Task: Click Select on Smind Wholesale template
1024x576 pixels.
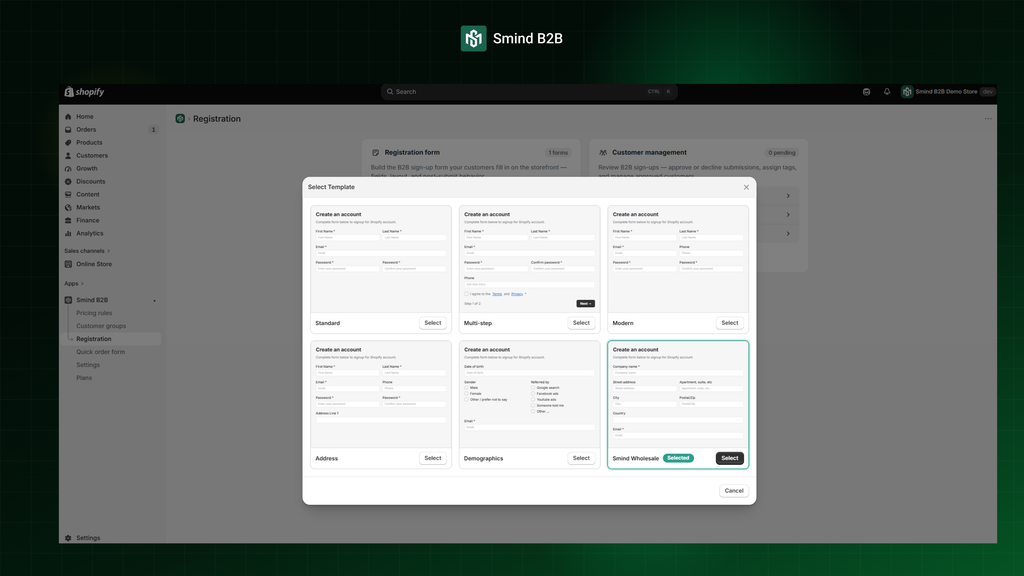Action: [x=729, y=458]
